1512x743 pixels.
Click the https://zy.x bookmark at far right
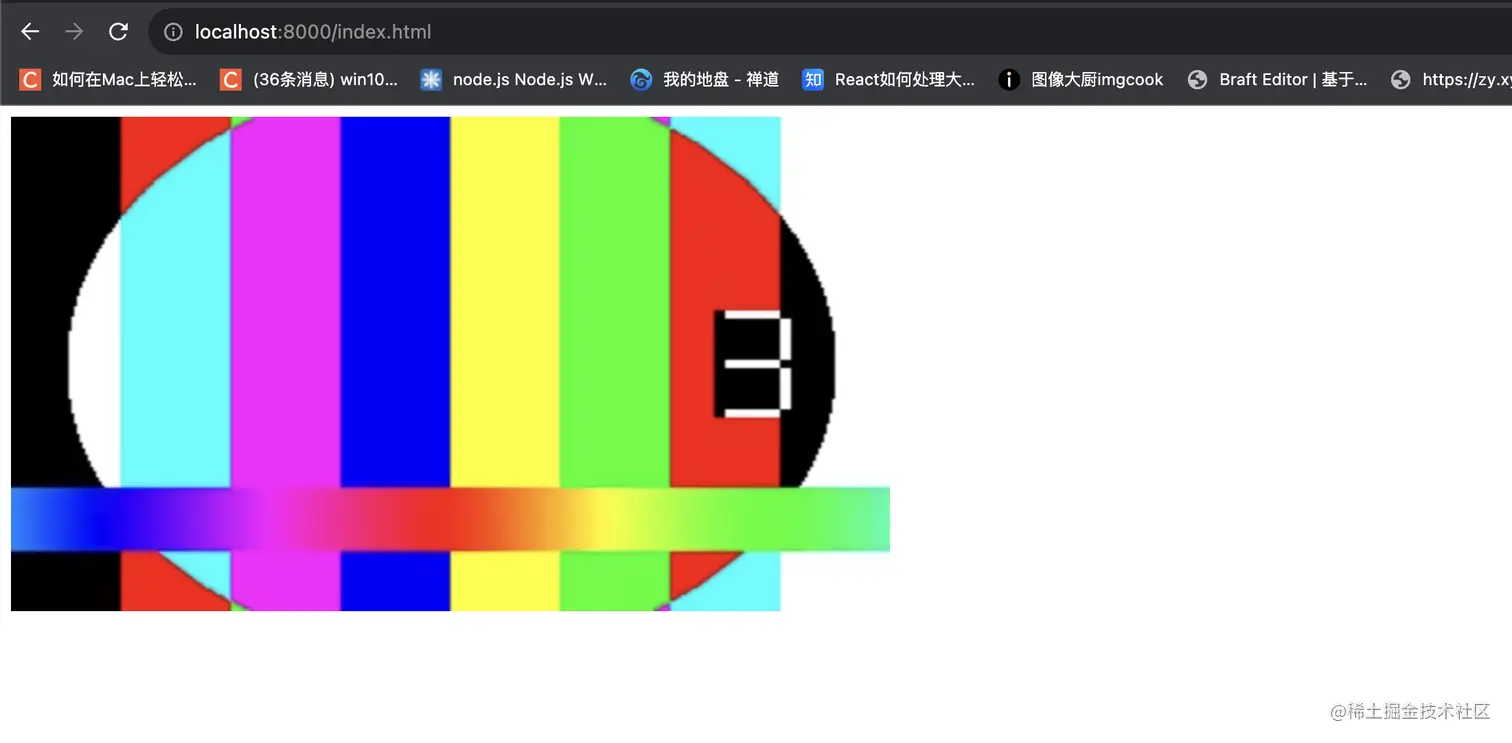pos(1465,79)
